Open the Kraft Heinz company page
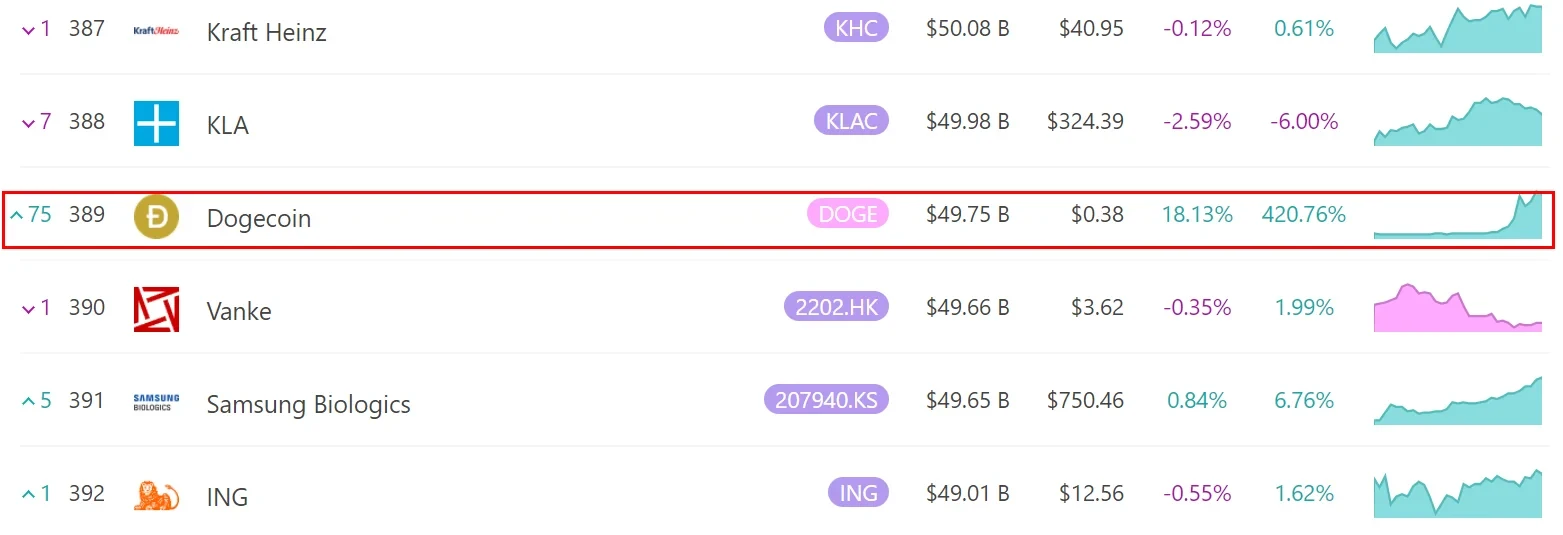The height and width of the screenshot is (535, 1563). click(x=266, y=32)
